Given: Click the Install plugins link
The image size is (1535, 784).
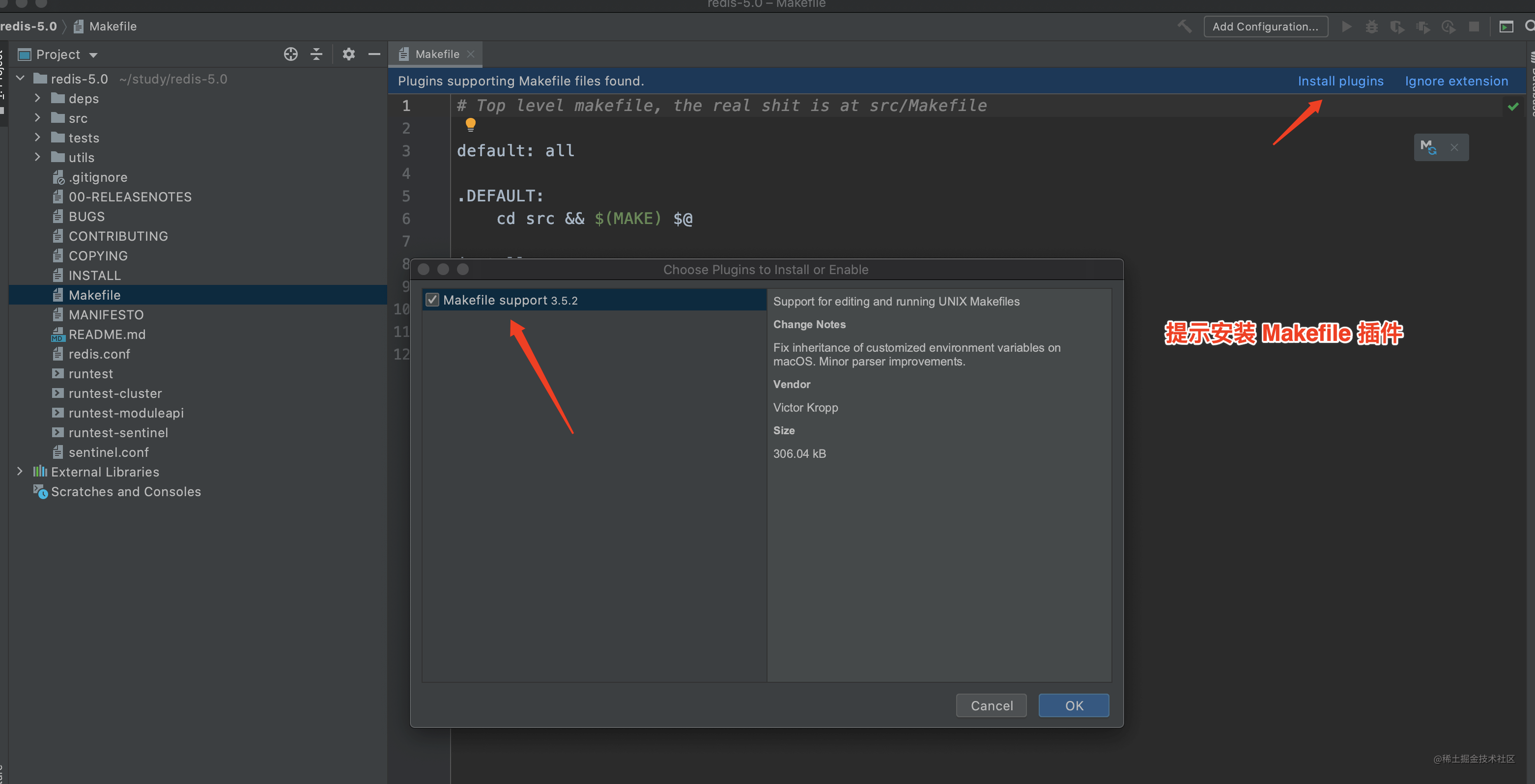Looking at the screenshot, I should pos(1340,81).
